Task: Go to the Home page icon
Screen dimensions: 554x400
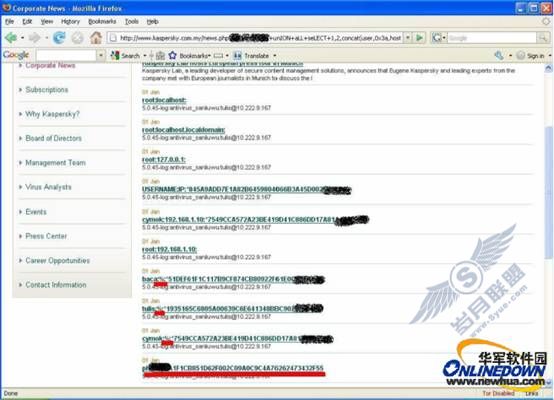Action: tap(96, 37)
